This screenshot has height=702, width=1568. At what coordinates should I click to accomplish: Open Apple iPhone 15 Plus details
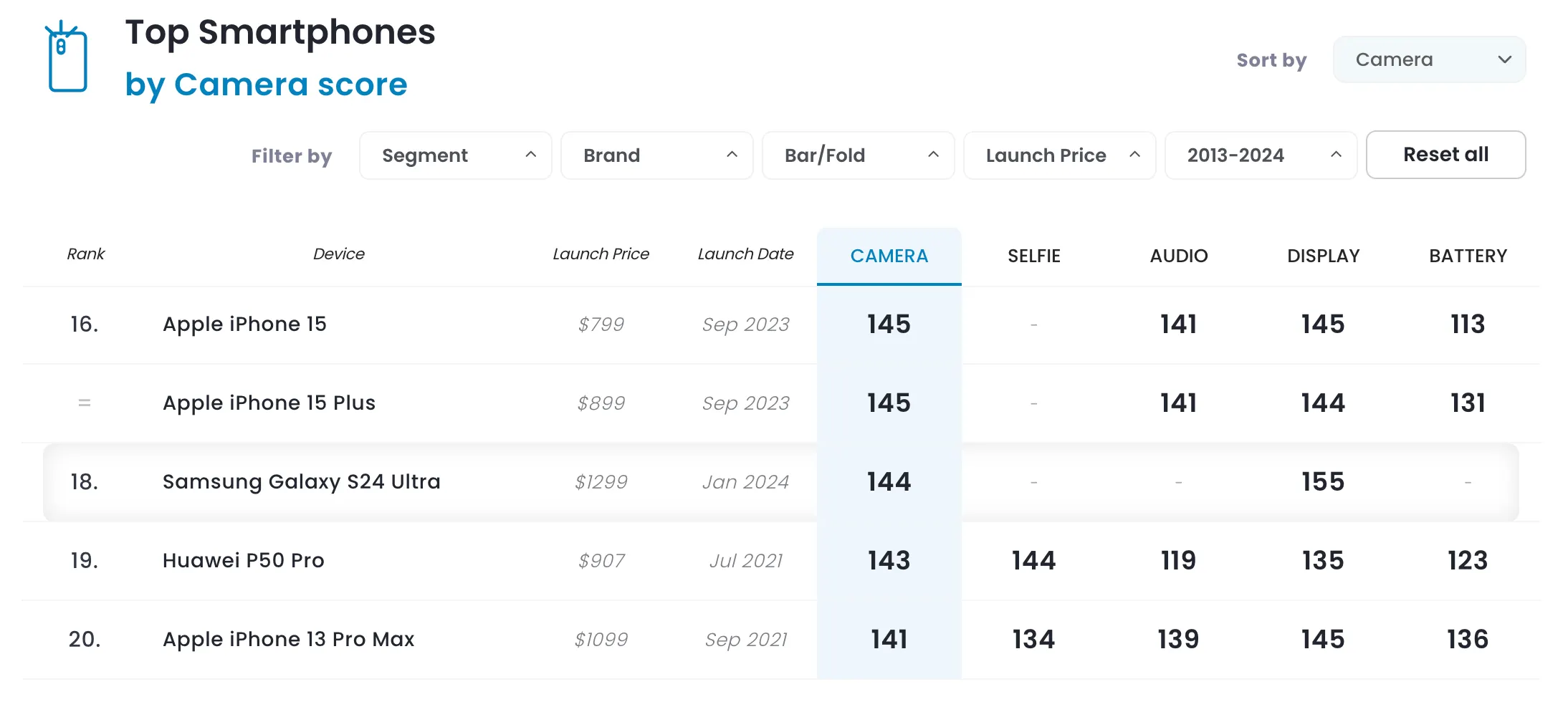pyautogui.click(x=269, y=403)
